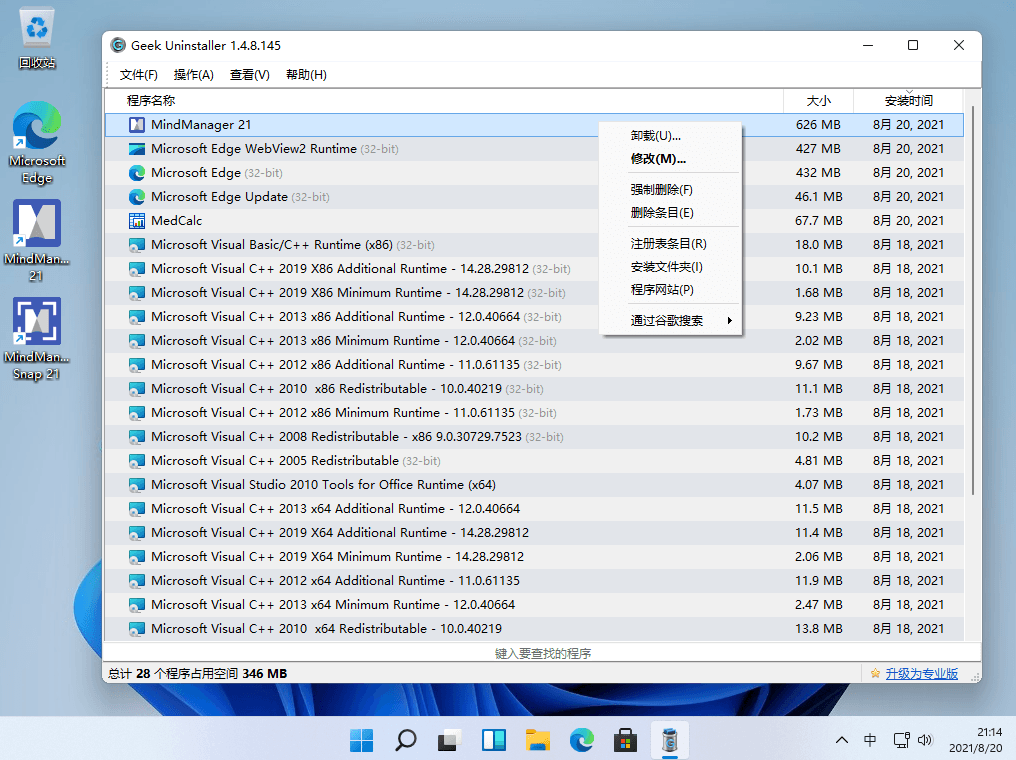
Task: Select row Visual C++ 2010 x86 Redistributable
Action: pos(535,389)
